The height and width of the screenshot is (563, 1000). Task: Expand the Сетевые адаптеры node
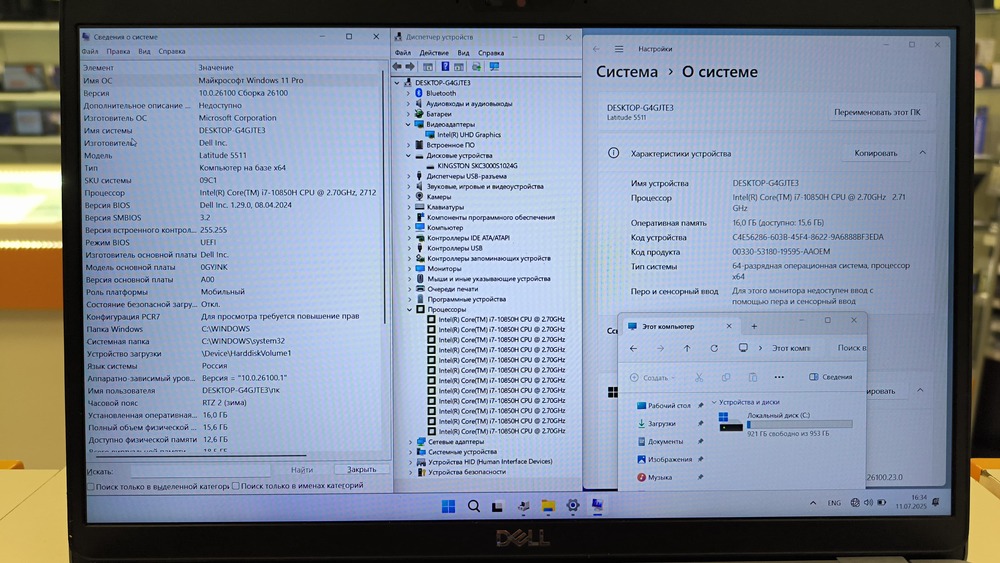[x=410, y=441]
